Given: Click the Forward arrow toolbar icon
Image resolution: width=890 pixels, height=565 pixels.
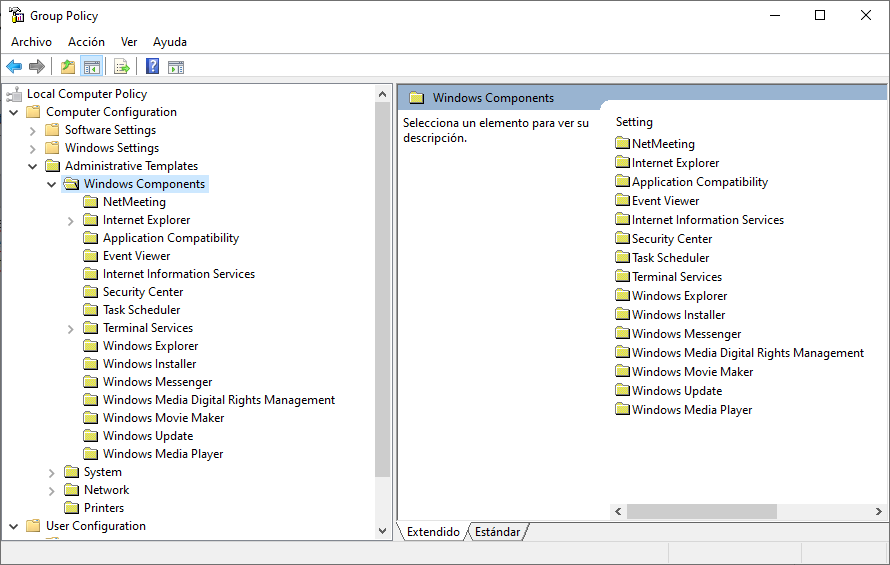Looking at the screenshot, I should [37, 67].
